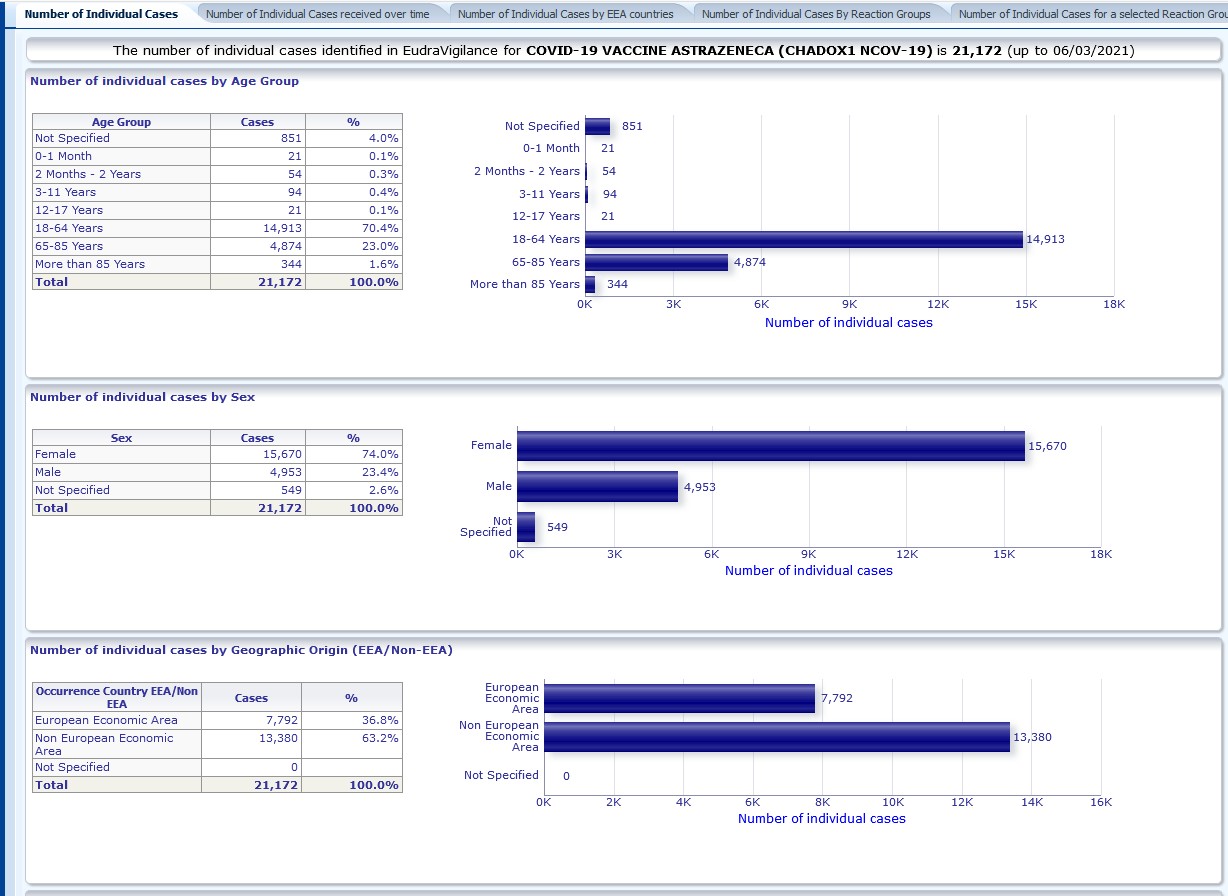Screen dimensions: 1228x896
Task: Click the Female bar in sex chart
Action: pyautogui.click(x=771, y=446)
